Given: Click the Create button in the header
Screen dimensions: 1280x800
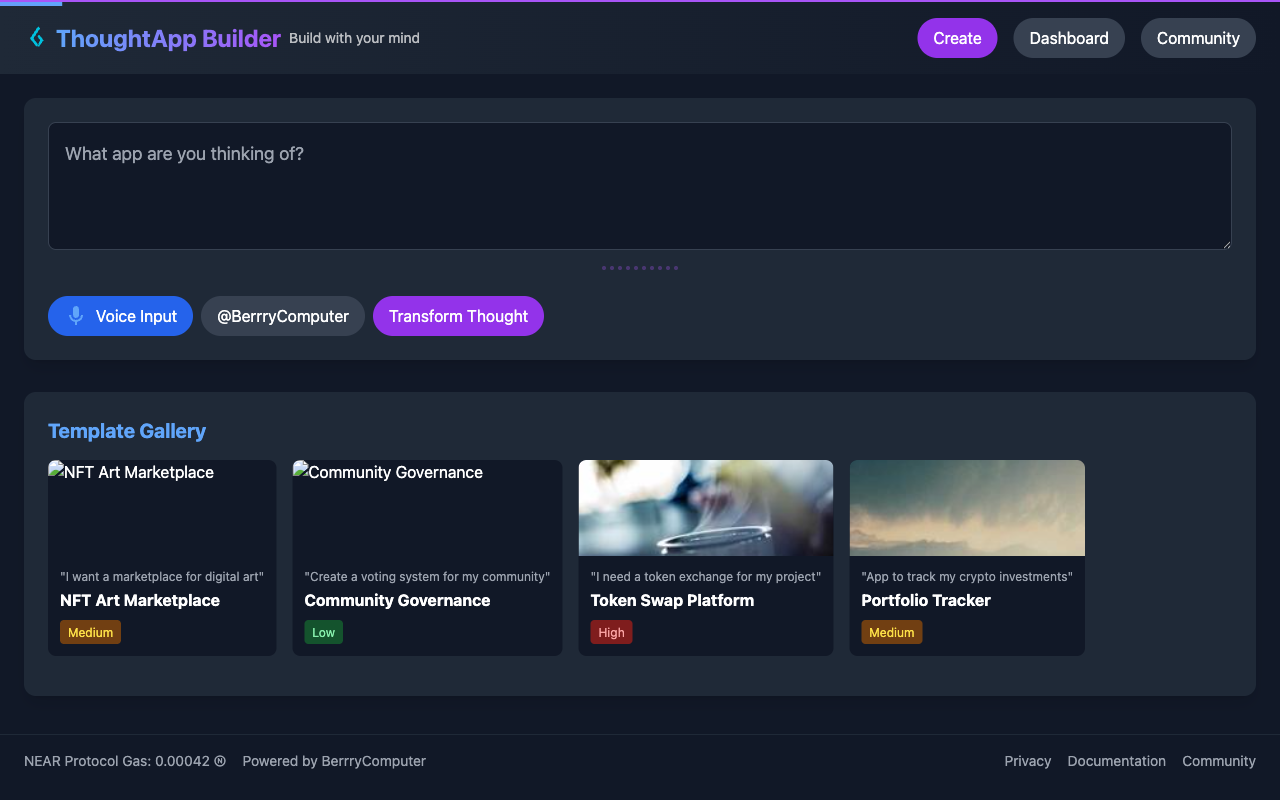Looking at the screenshot, I should click(x=957, y=38).
